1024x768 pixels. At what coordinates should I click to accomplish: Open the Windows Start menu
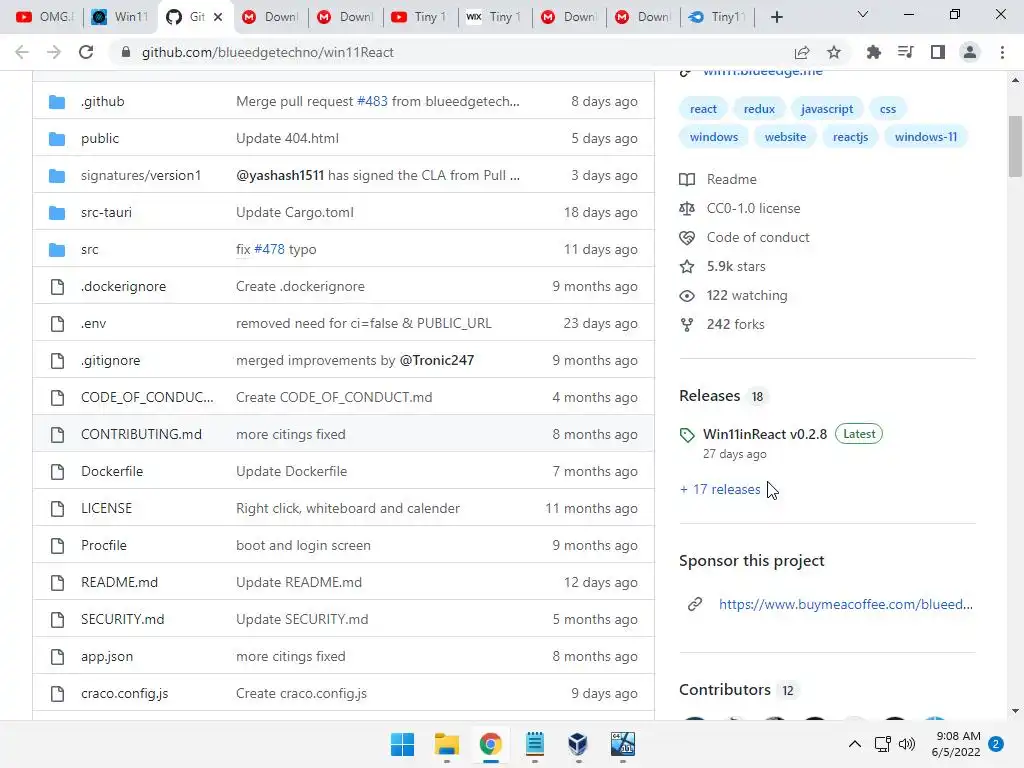click(402, 744)
